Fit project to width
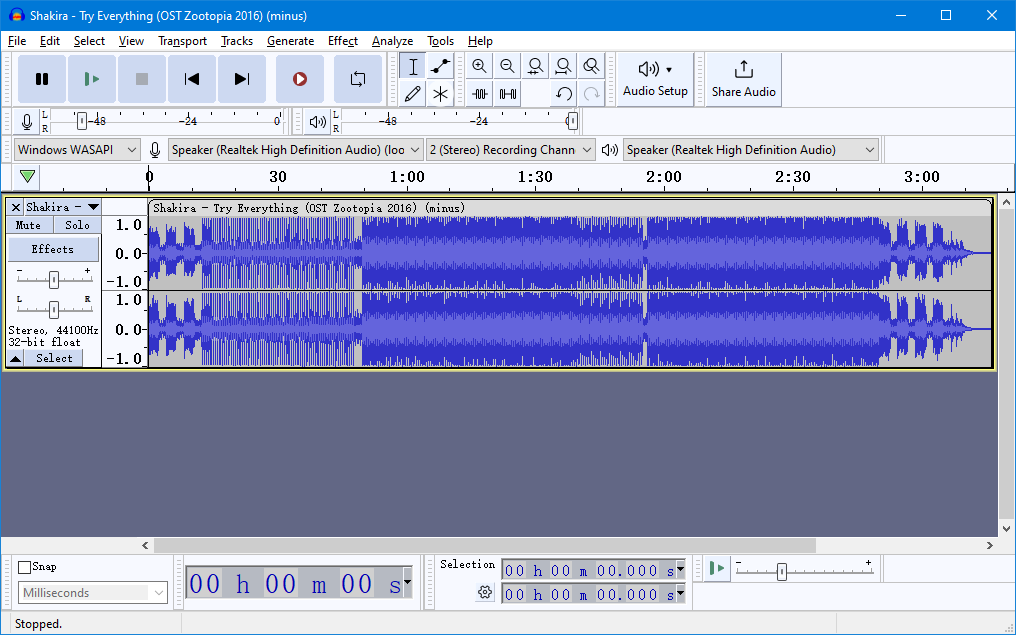This screenshot has height=635, width=1016. click(563, 66)
